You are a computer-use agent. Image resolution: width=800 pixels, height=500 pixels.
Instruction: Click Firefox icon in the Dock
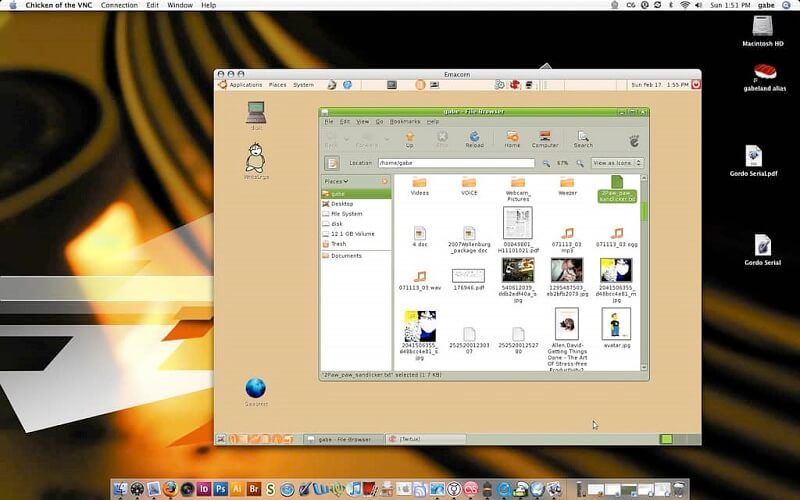pos(170,489)
